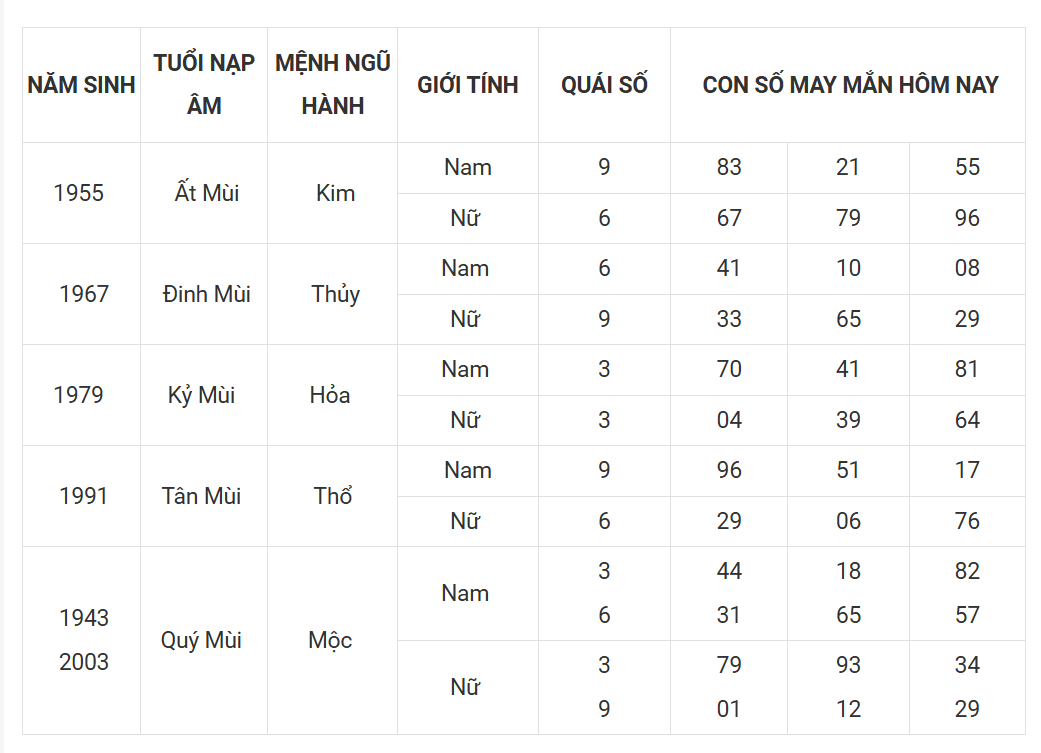The width and height of the screenshot is (1041, 753).
Task: Click lucky number 83 in 1955 Nam row
Action: 728,167
